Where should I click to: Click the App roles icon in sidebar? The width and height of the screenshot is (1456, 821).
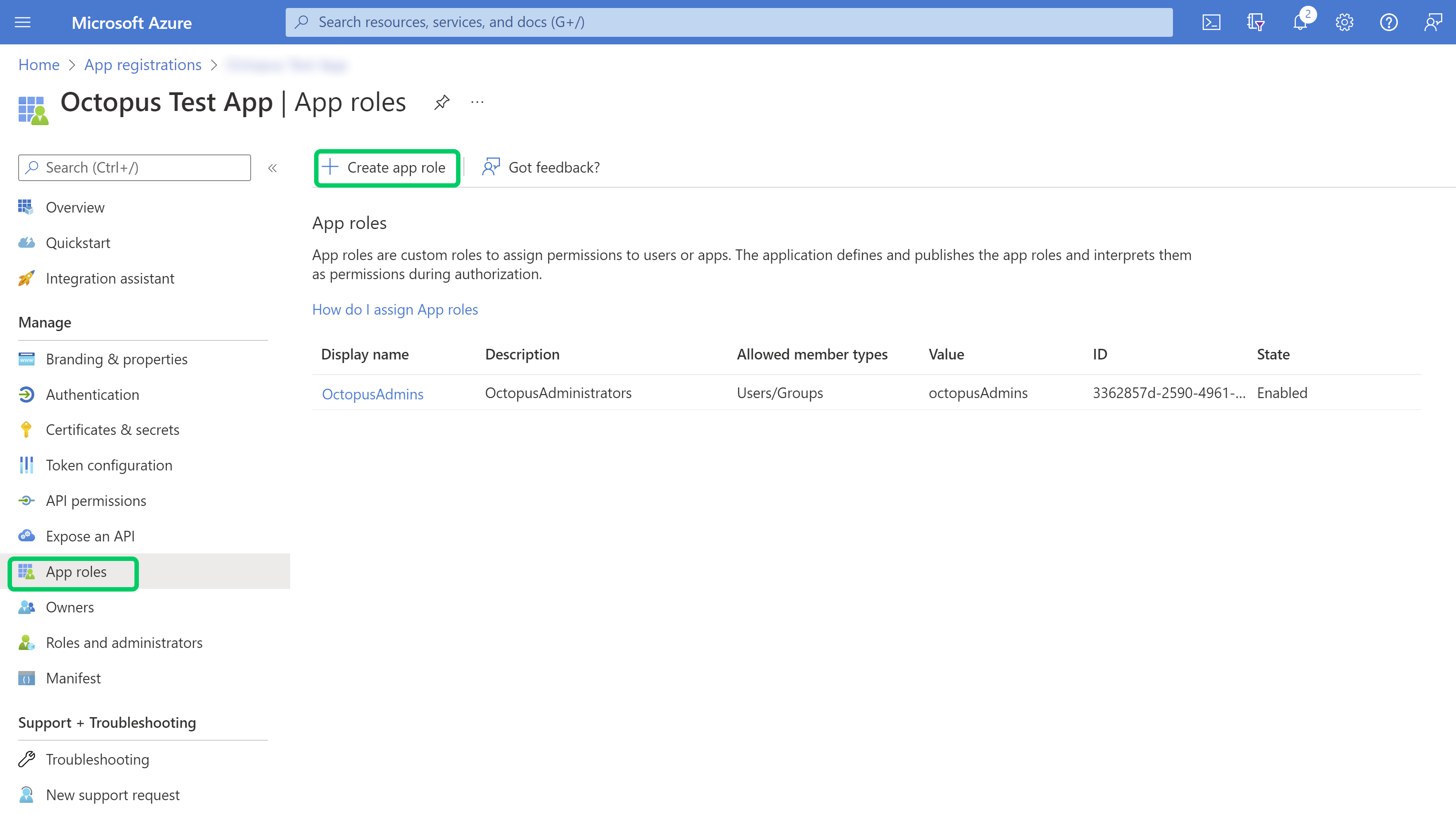[27, 571]
